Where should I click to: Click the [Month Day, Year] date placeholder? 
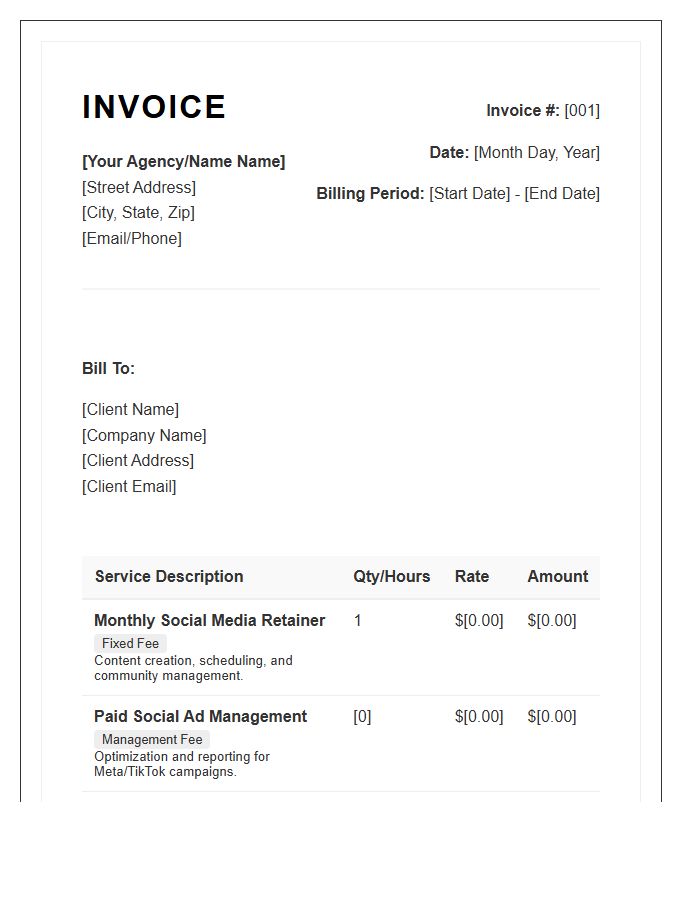click(536, 153)
